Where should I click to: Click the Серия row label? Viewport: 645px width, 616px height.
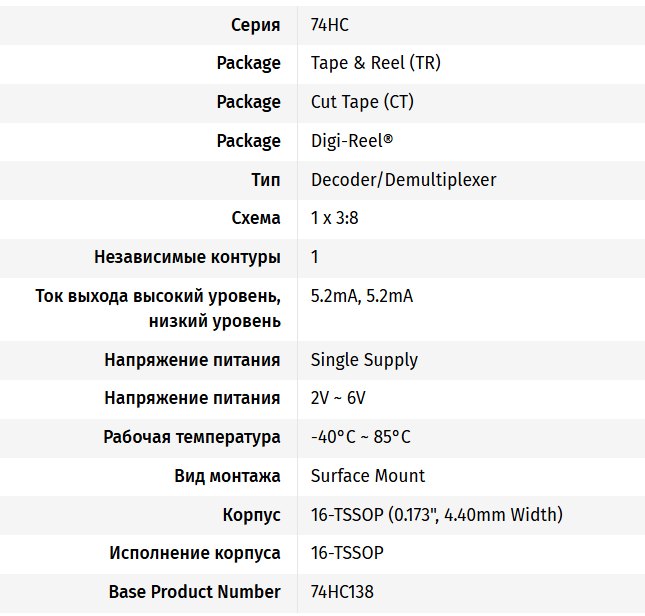coord(255,25)
